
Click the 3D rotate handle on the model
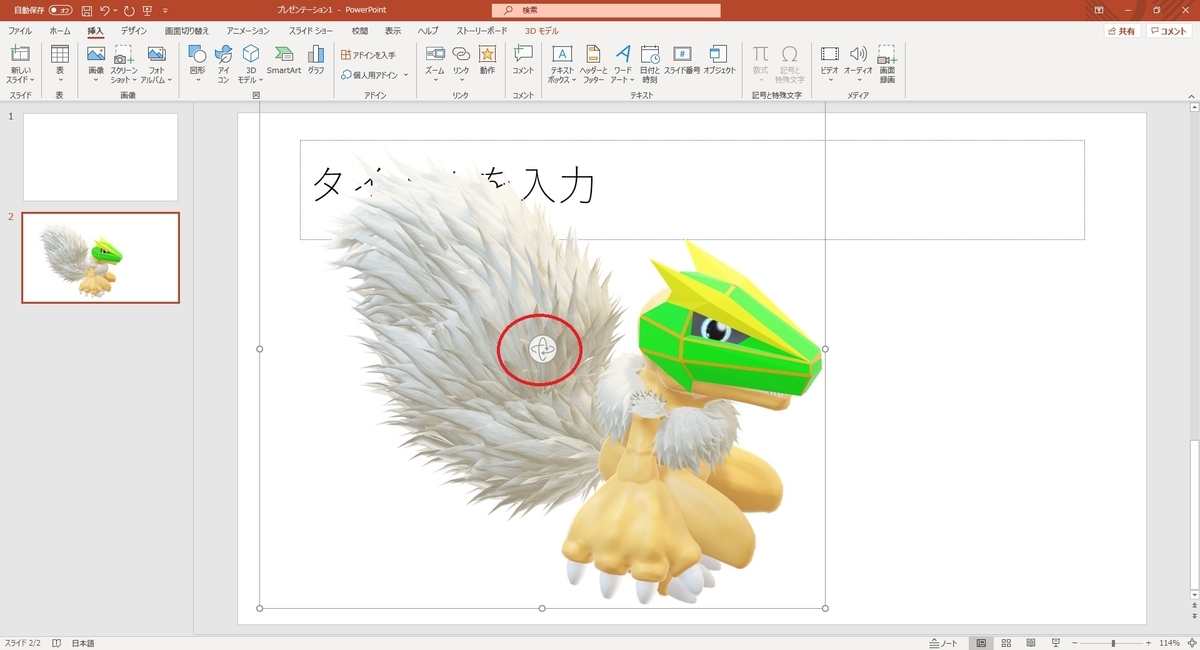(x=541, y=349)
